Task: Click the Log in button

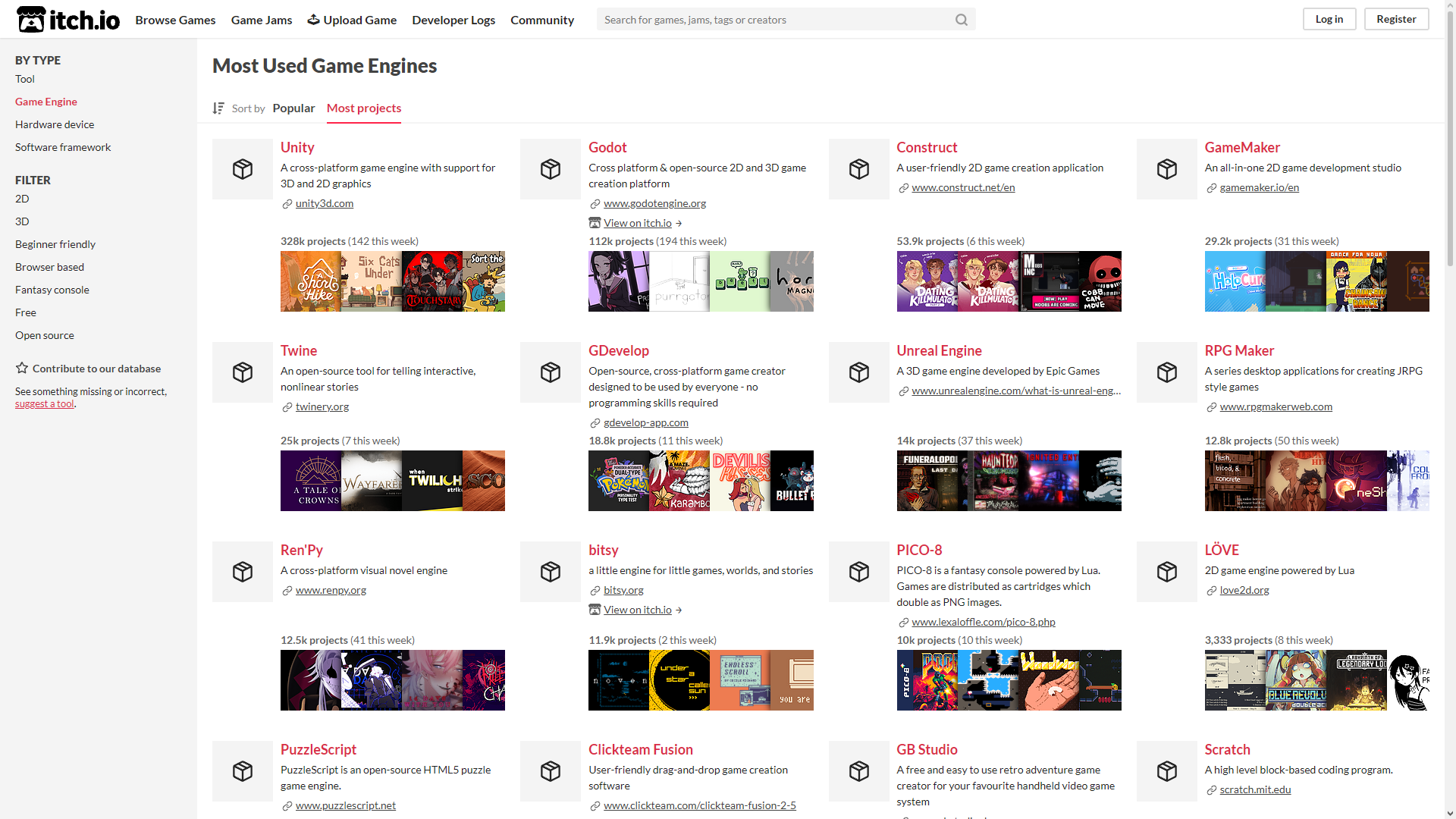Action: click(1329, 19)
